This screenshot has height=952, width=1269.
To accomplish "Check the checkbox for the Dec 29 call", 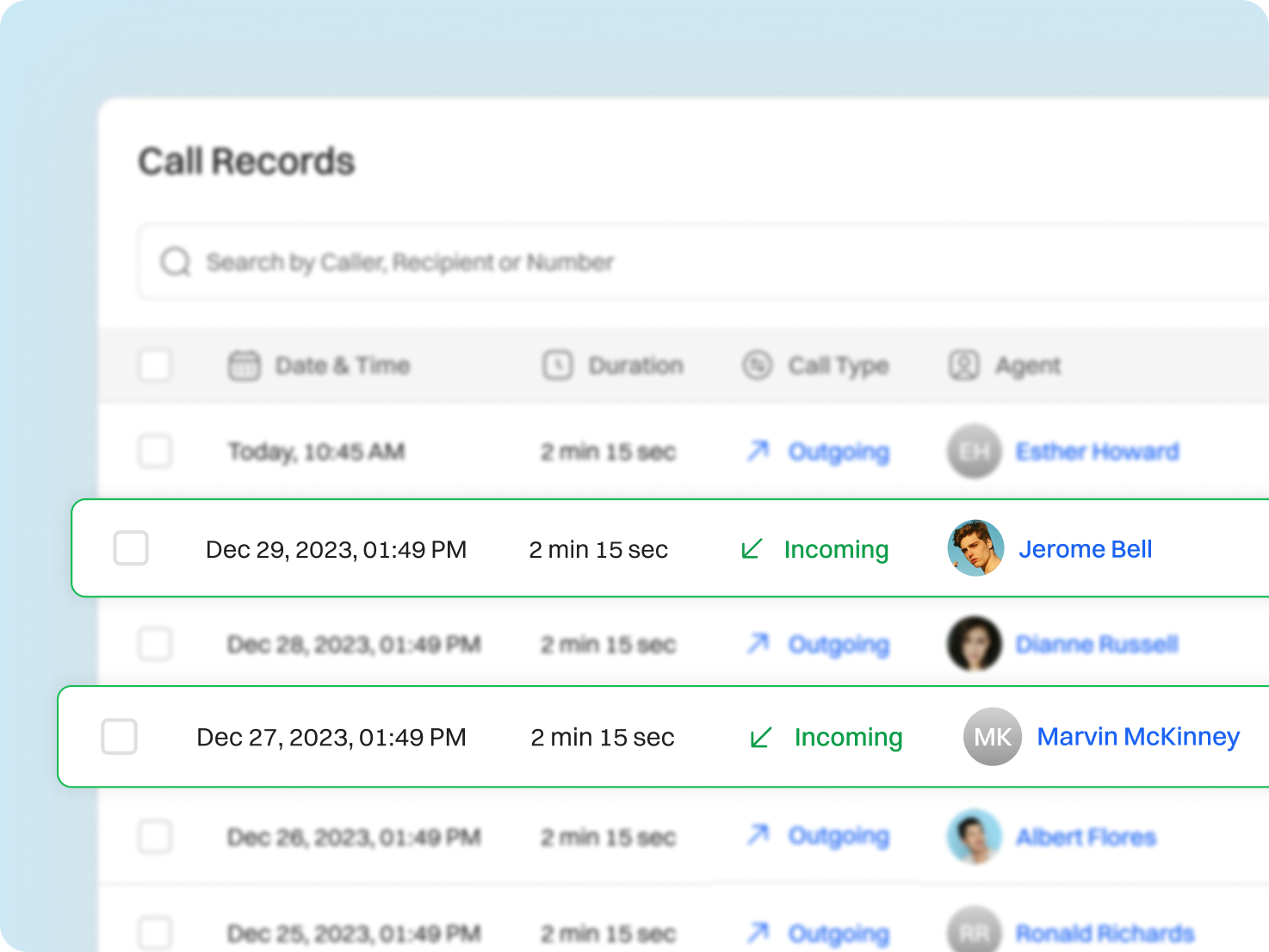I will point(130,548).
